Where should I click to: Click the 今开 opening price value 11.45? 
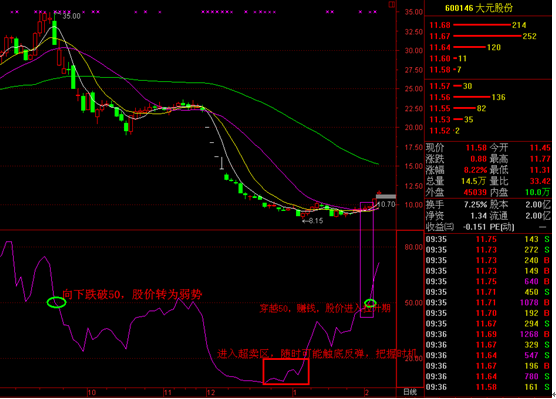click(540, 148)
